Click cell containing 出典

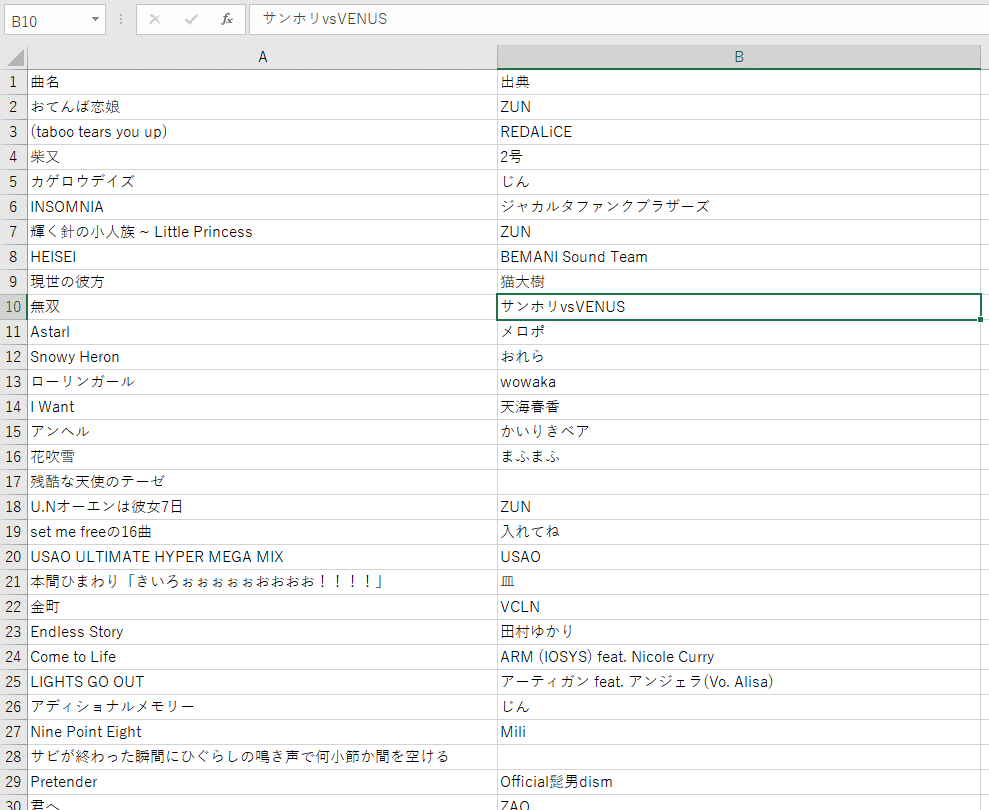(x=739, y=82)
